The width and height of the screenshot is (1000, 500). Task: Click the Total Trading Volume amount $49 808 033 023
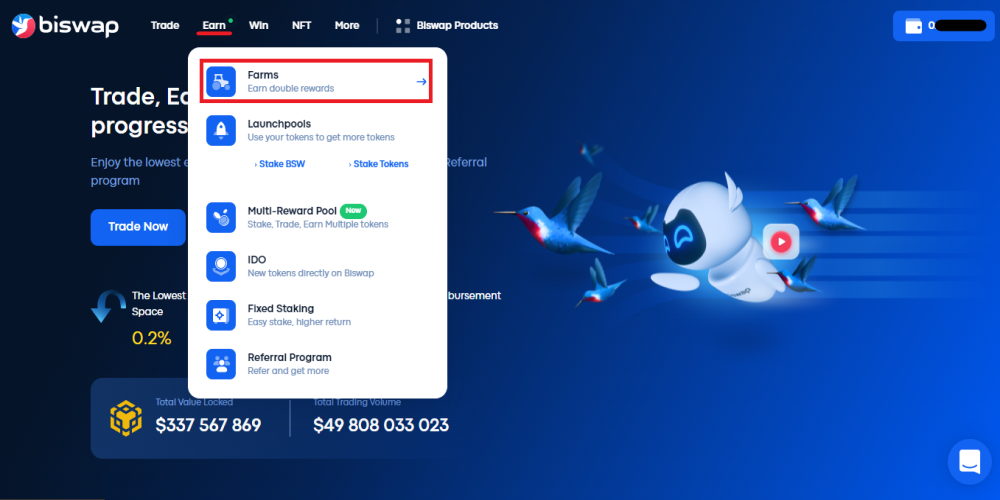[381, 425]
